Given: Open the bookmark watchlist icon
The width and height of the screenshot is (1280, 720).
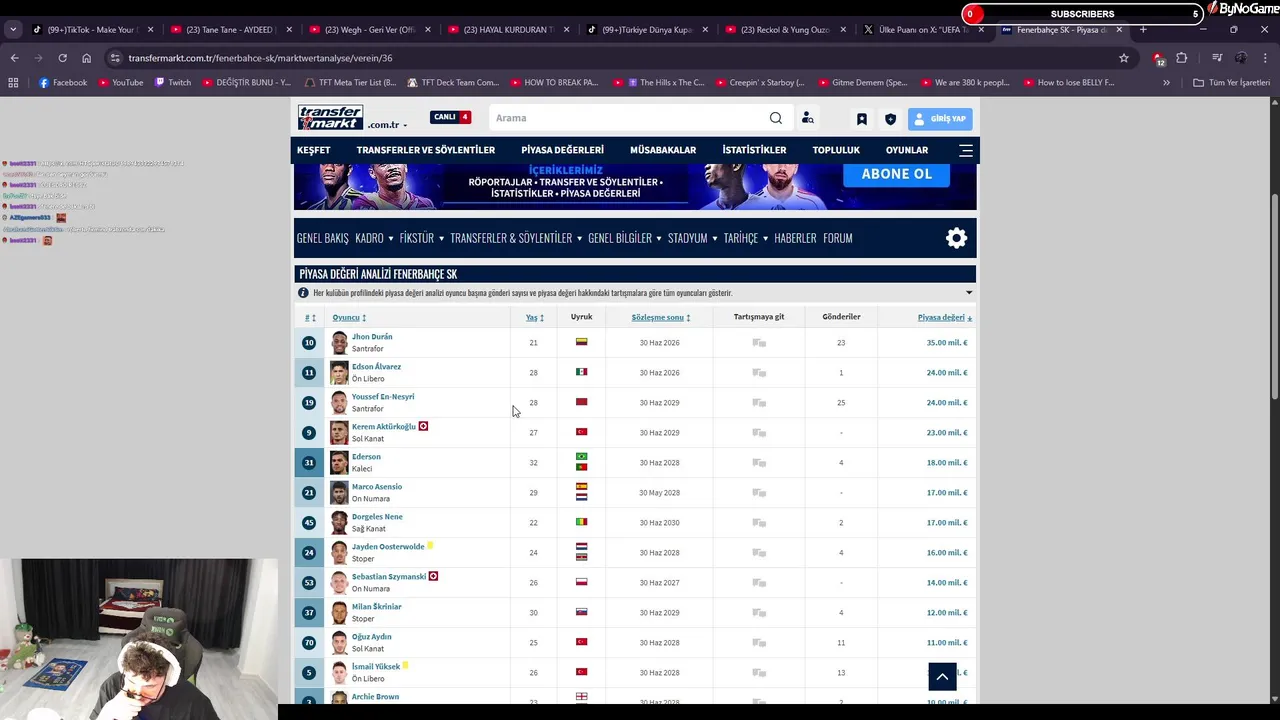Looking at the screenshot, I should click(862, 119).
